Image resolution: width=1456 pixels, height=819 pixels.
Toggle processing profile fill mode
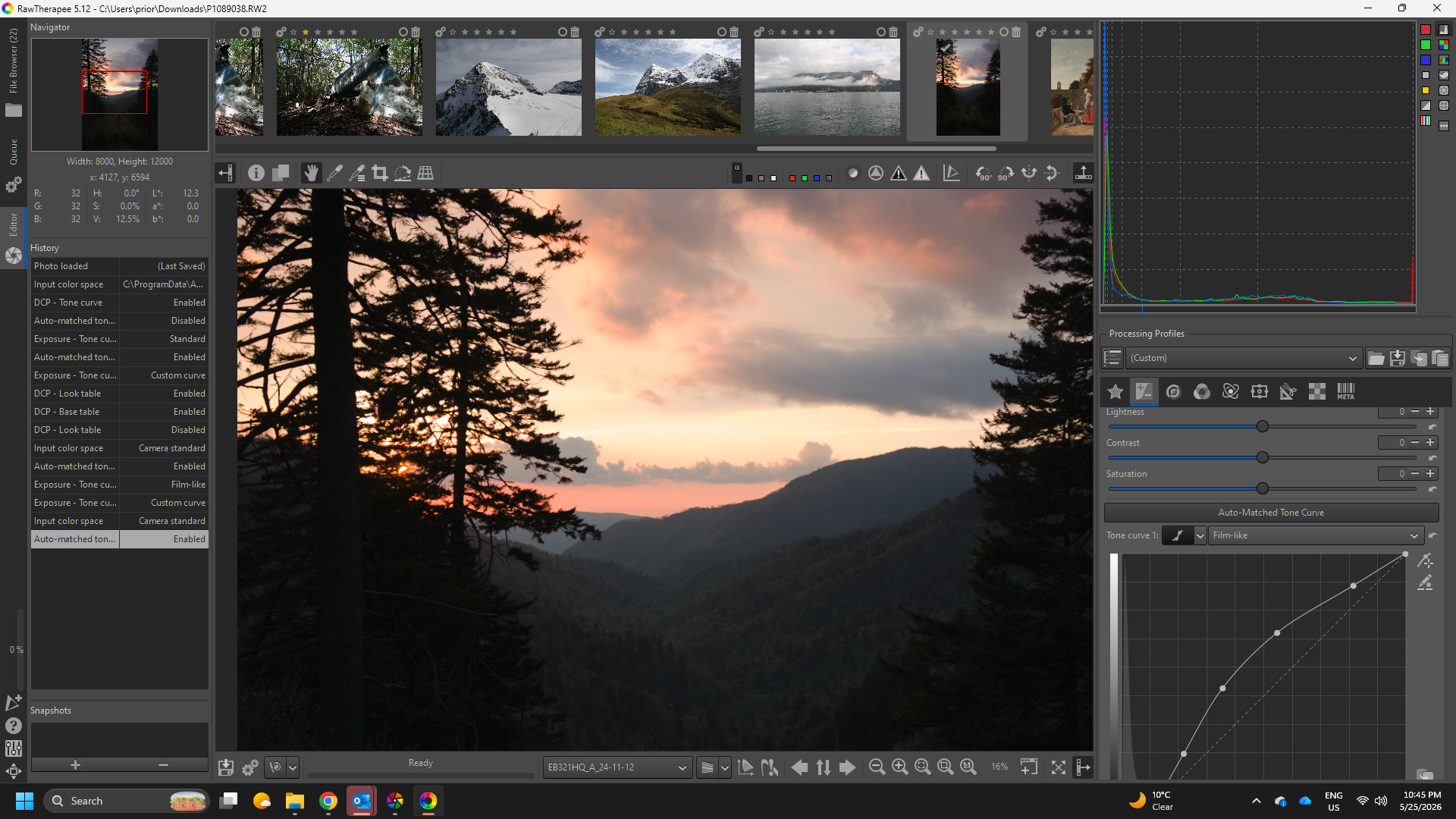1112,358
